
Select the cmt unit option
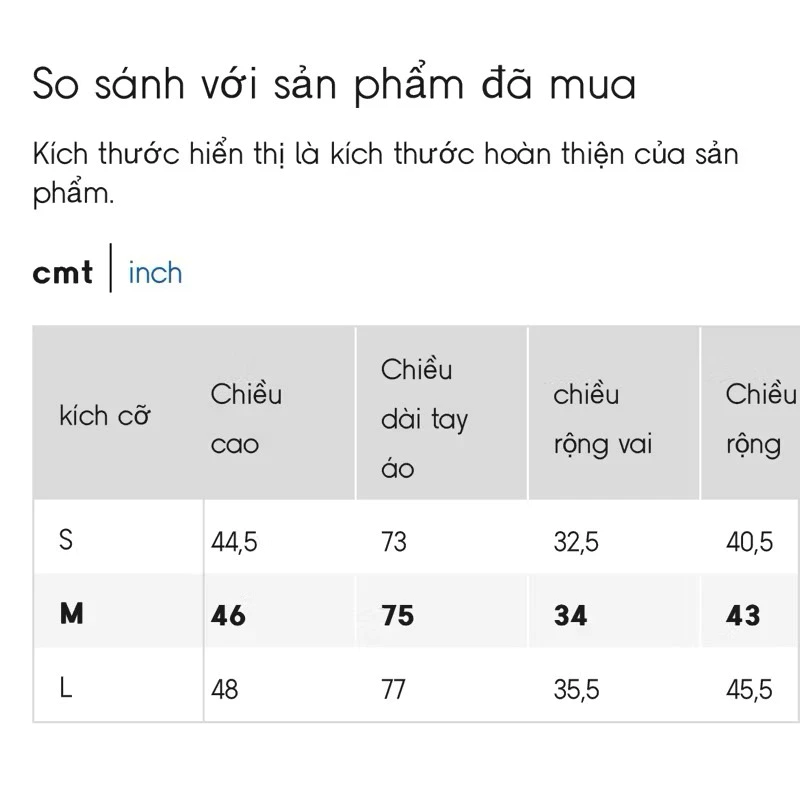(x=63, y=273)
